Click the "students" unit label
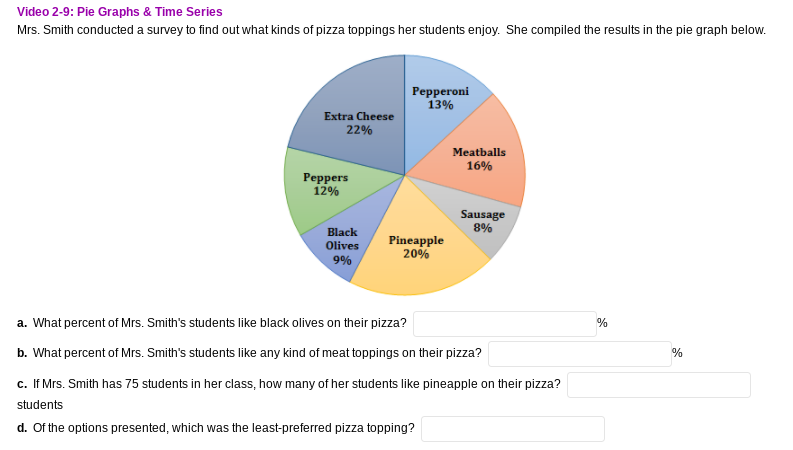Image resolution: width=793 pixels, height=450 pixels. [40, 405]
